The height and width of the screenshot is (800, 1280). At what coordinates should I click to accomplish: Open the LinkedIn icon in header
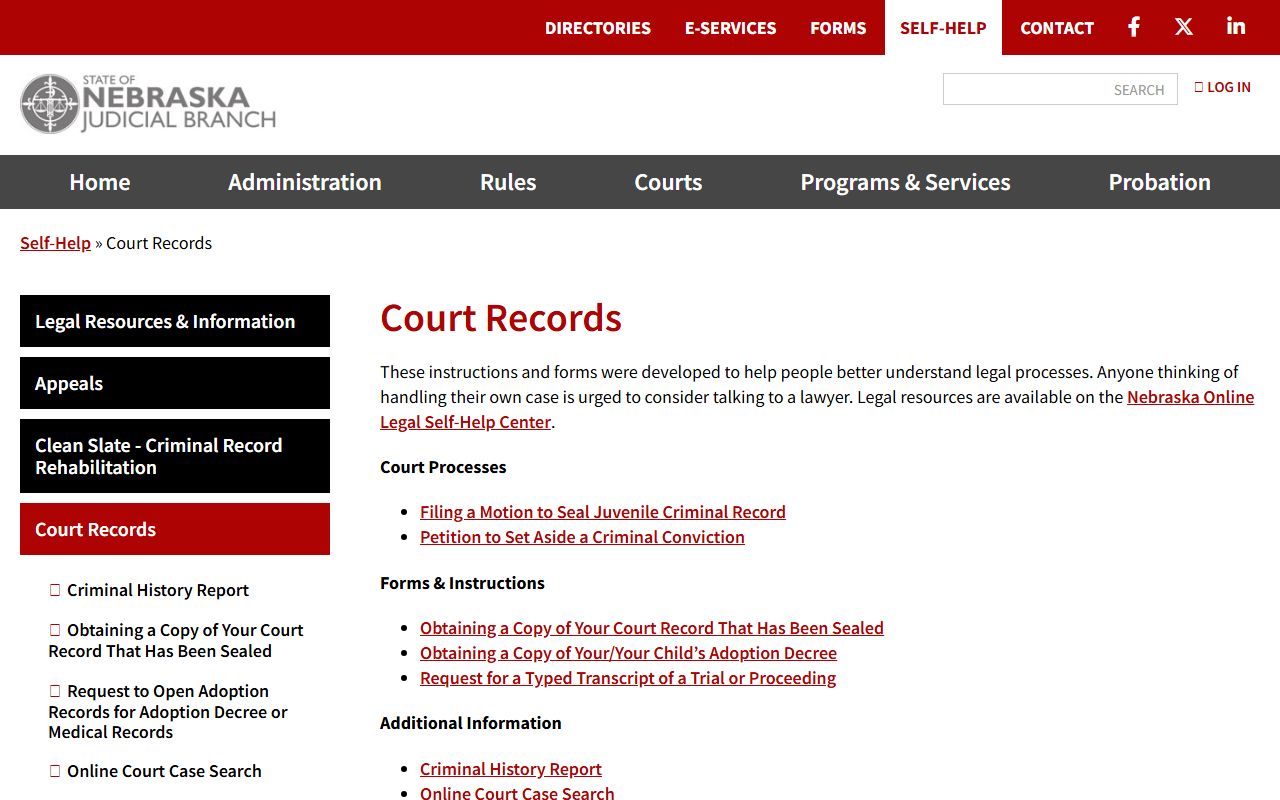(x=1236, y=27)
